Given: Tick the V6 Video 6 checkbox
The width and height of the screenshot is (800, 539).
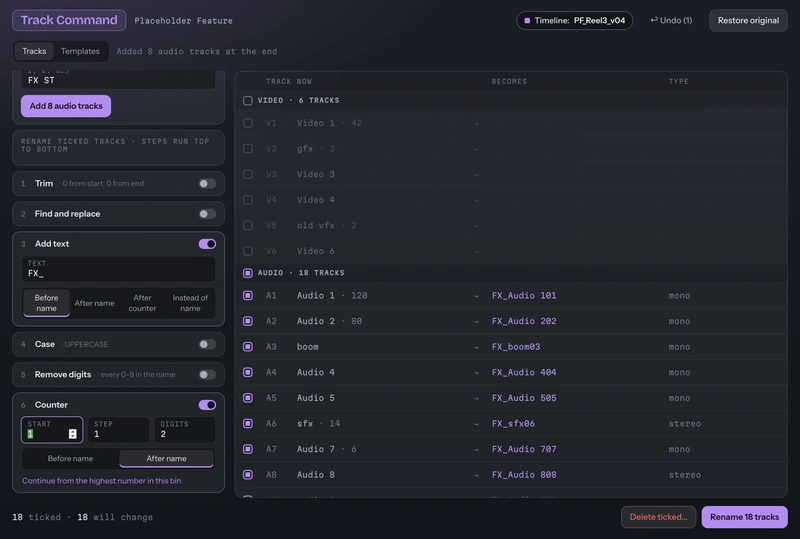Looking at the screenshot, I should click(247, 251).
